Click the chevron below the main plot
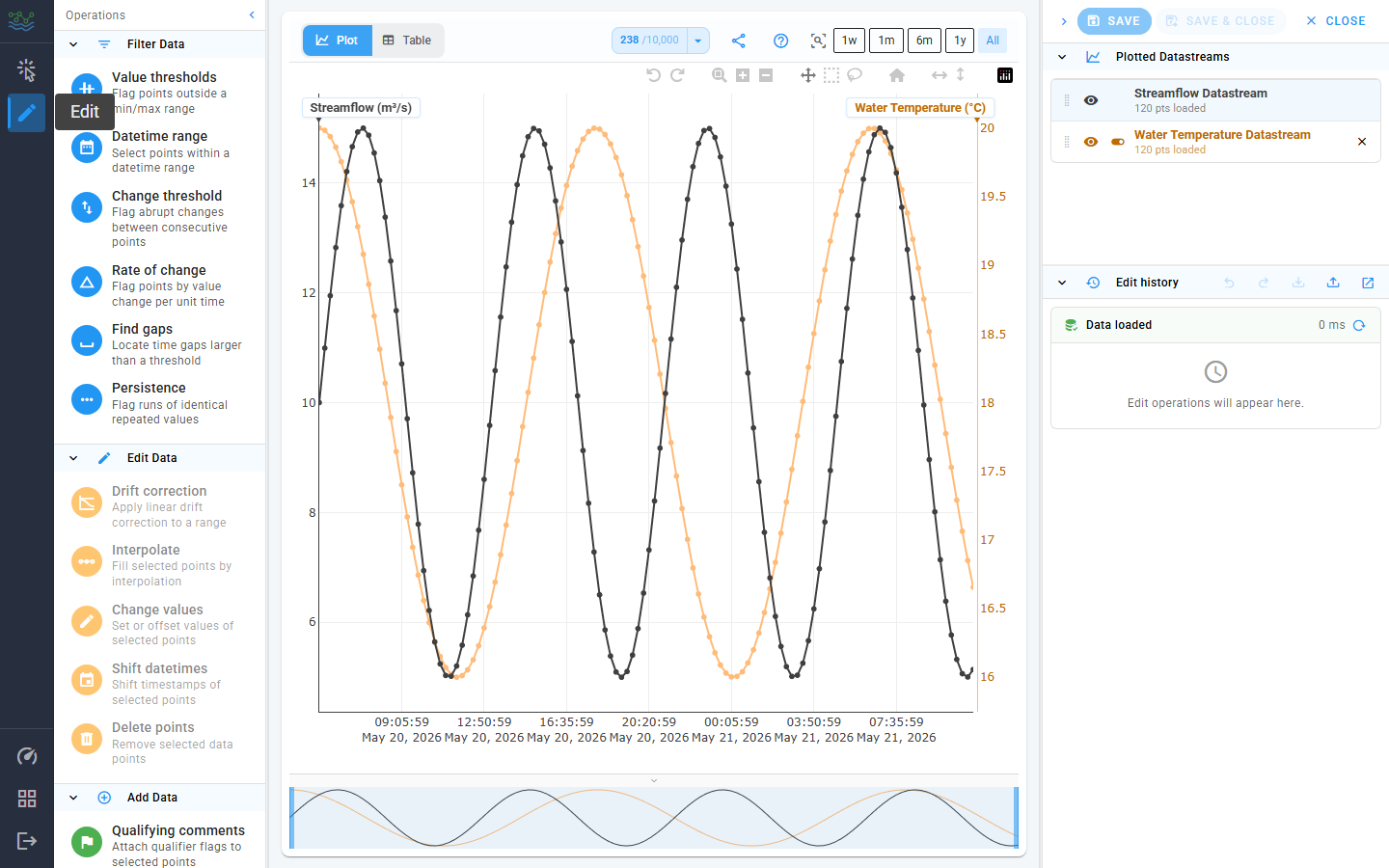The image size is (1389, 868). 654,780
